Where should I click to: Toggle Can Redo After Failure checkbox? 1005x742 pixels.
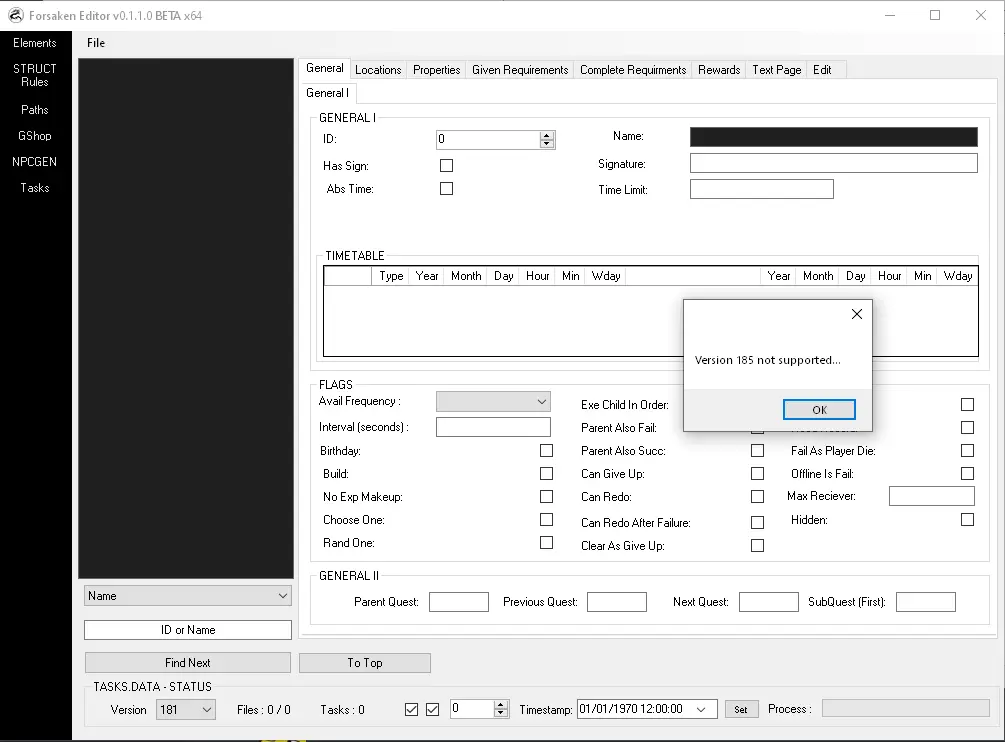(x=757, y=522)
